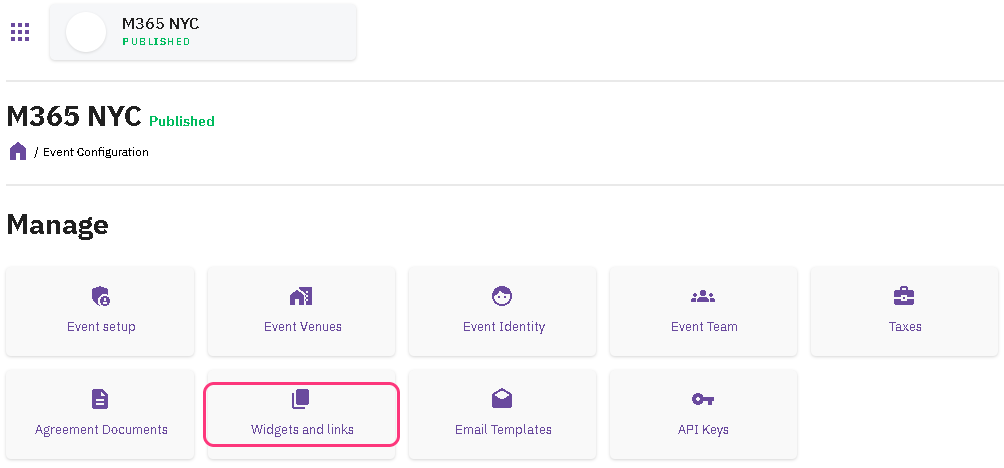Click the Agreement Documents file icon
Viewport: 1004px width, 468px height.
point(100,399)
